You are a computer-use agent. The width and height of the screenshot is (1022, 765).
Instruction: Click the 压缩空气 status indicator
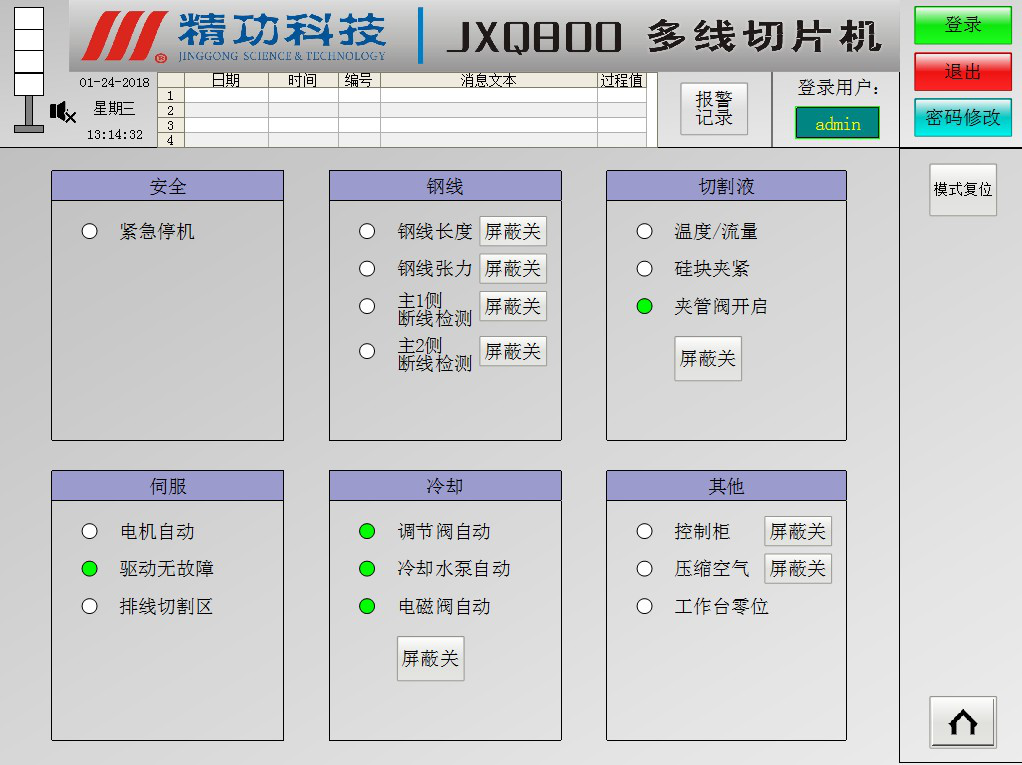645,569
